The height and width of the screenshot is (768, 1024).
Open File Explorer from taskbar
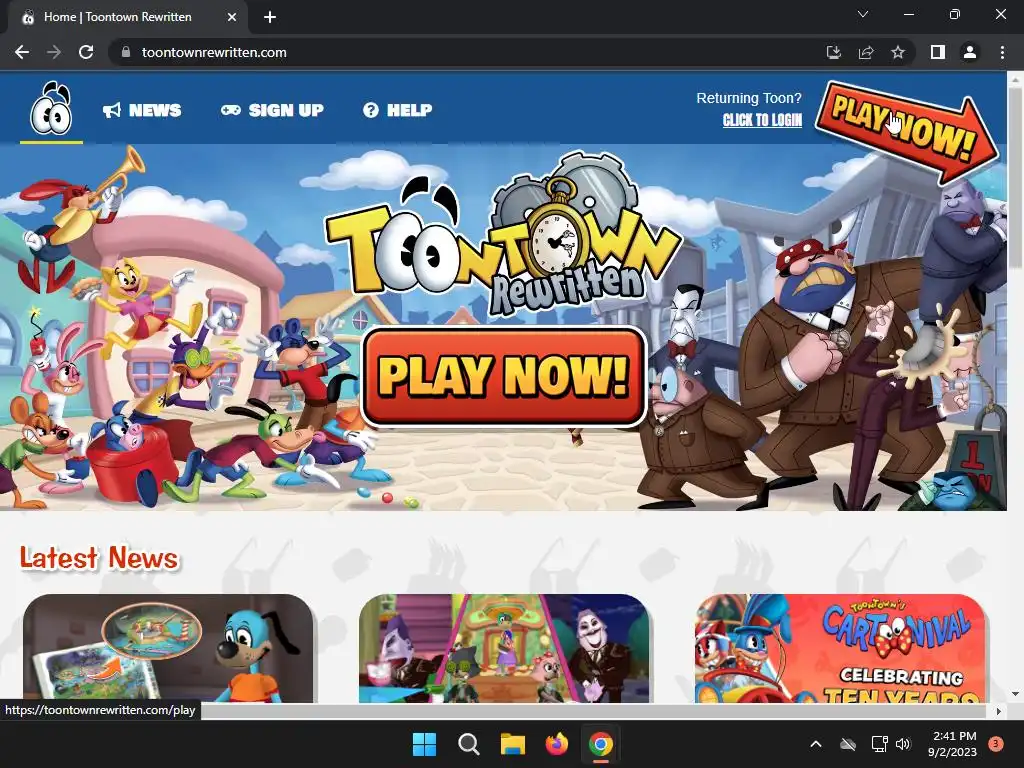pos(513,744)
